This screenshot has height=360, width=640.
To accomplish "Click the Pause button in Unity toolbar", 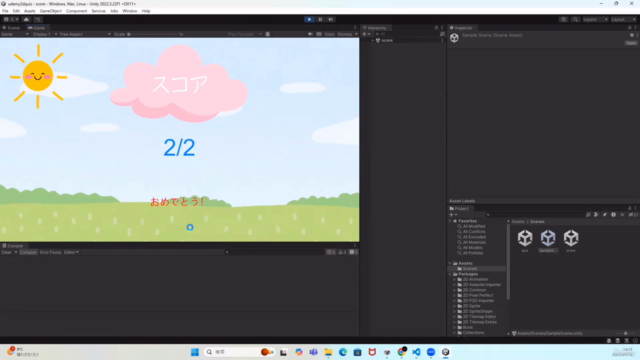I will [320, 19].
